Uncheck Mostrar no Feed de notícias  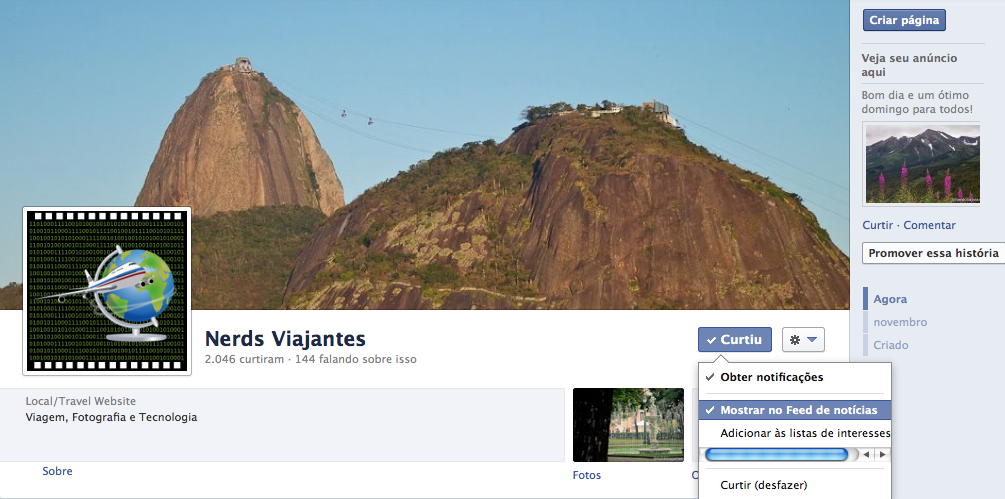tap(795, 410)
